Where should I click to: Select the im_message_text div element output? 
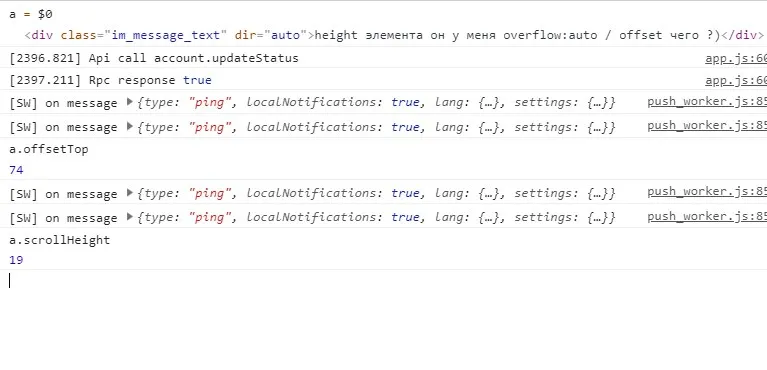394,35
